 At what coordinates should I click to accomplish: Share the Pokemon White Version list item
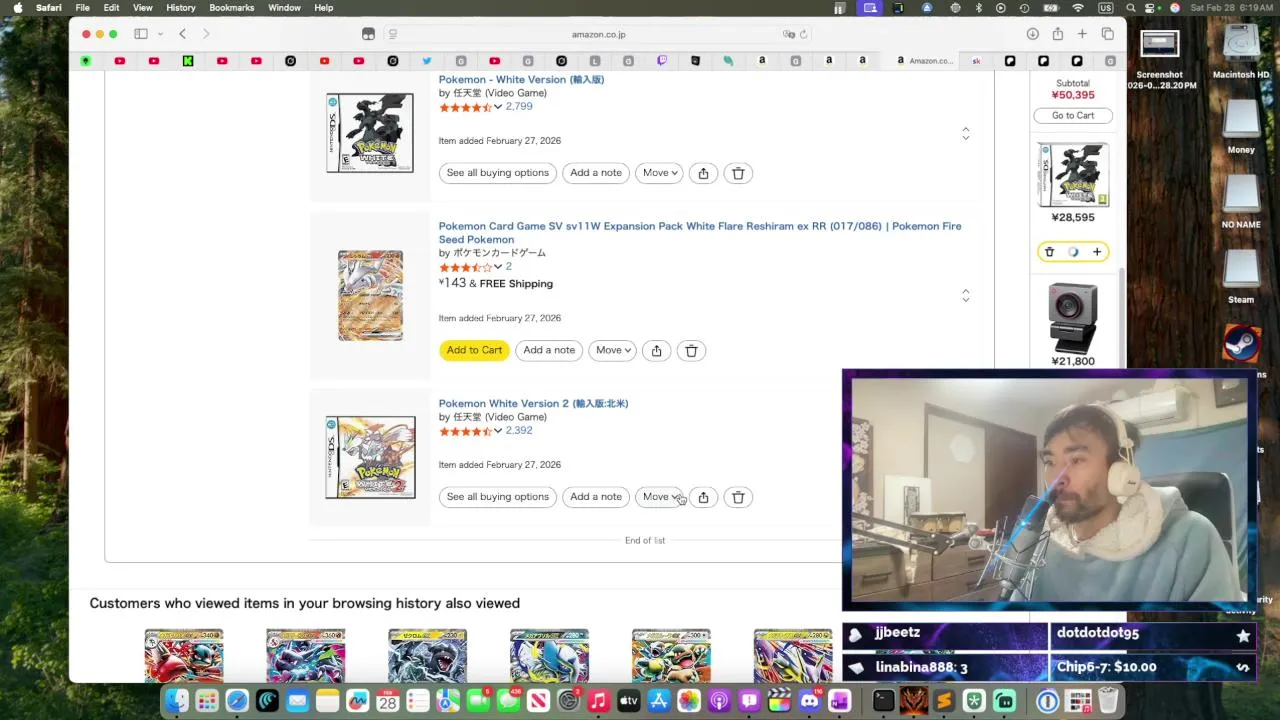[703, 173]
